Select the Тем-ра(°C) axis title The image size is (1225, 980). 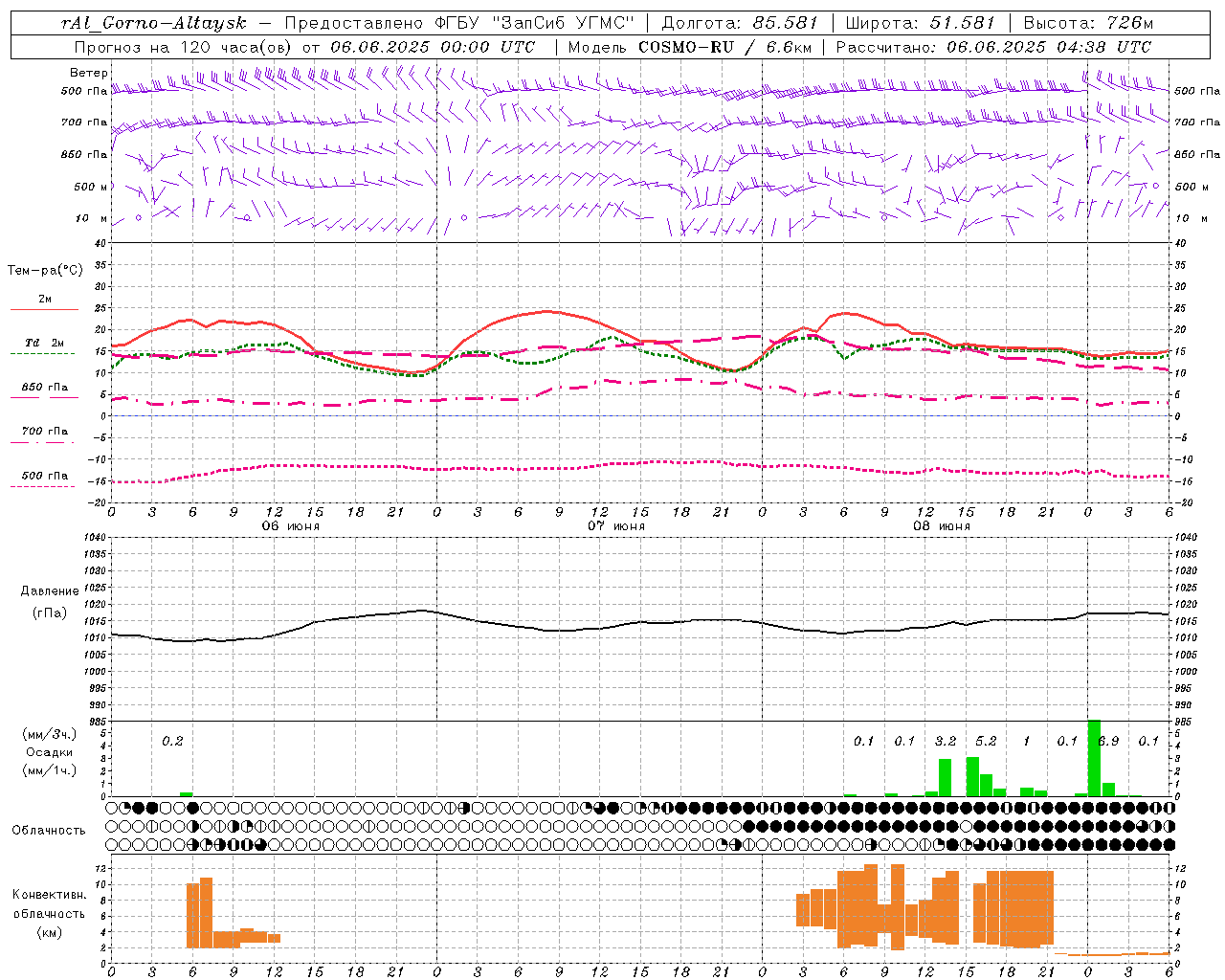click(x=45, y=271)
